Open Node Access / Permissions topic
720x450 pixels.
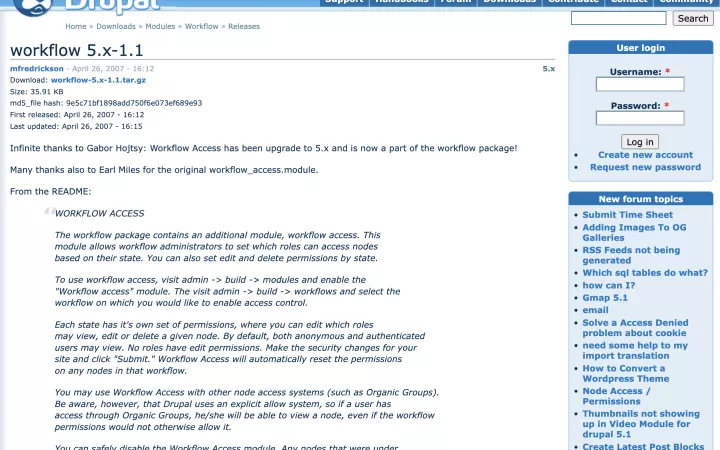click(616, 396)
